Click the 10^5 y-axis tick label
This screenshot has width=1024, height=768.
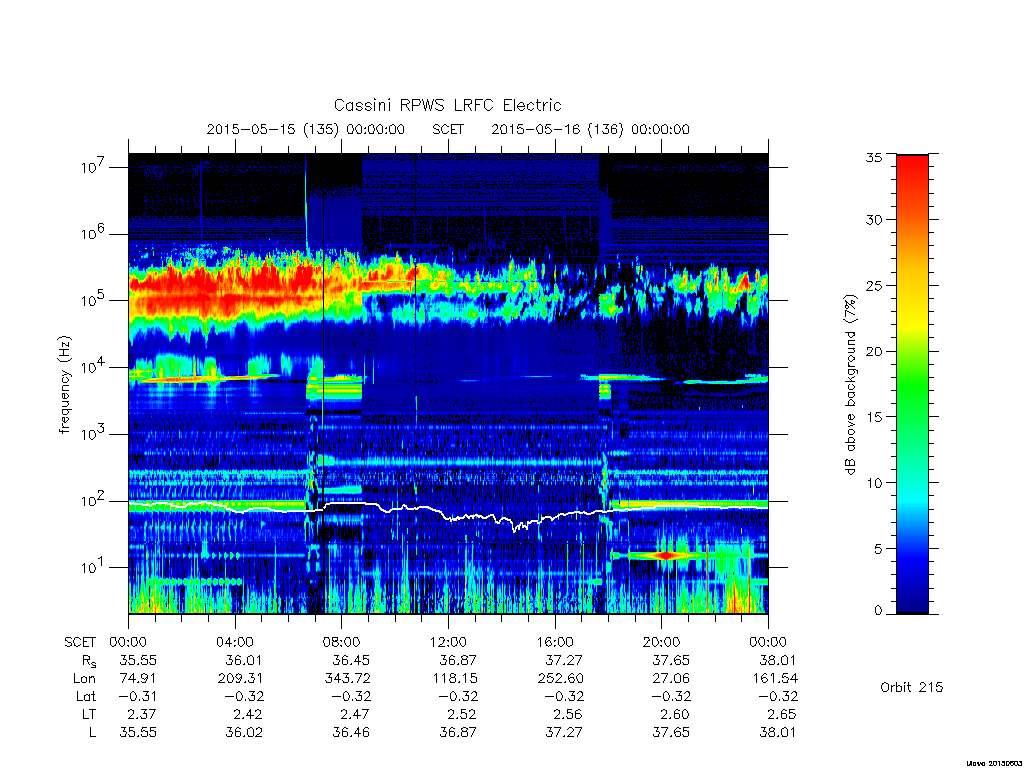tap(95, 300)
